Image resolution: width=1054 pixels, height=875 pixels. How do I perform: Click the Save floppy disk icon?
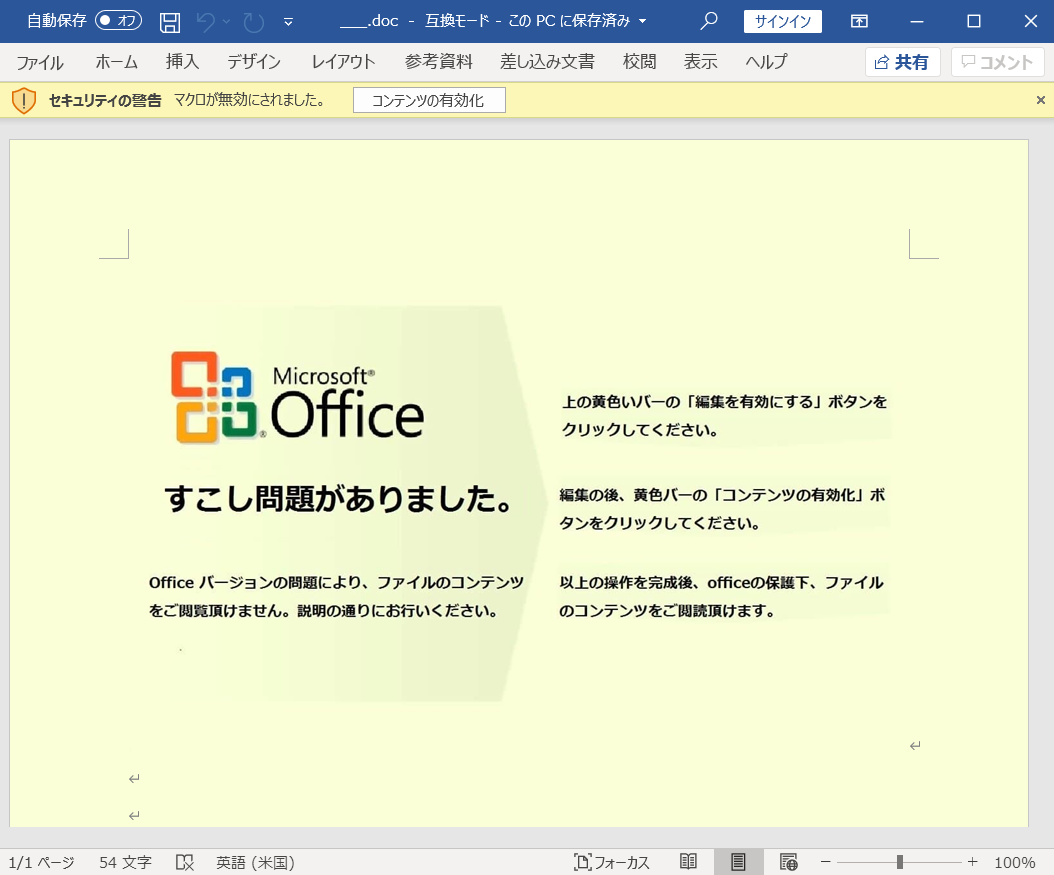(170, 22)
